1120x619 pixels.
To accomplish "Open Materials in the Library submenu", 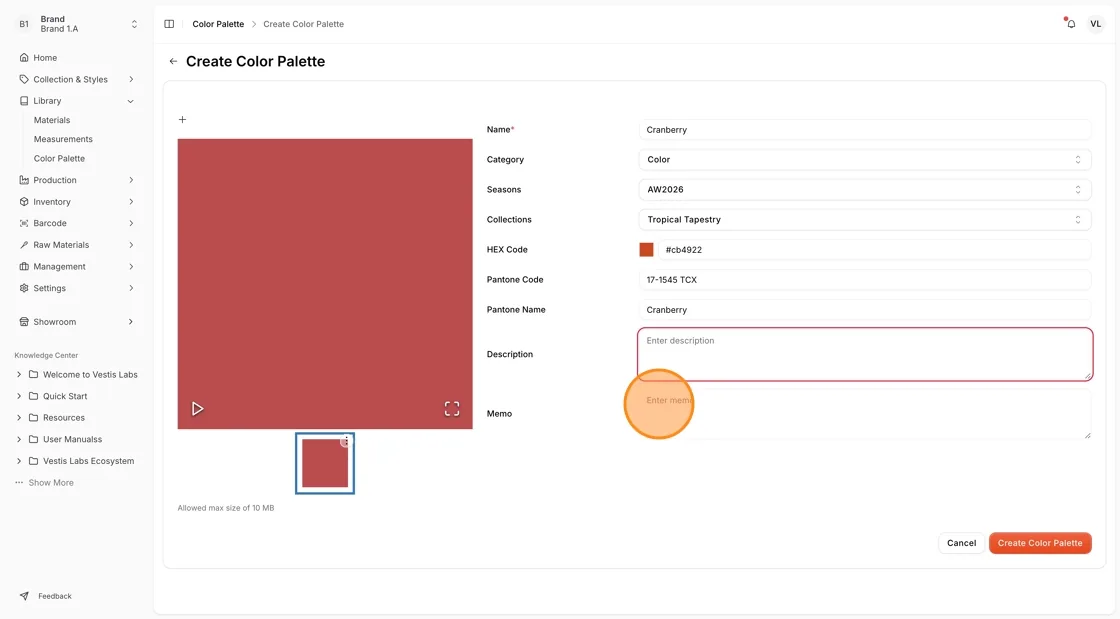I will pyautogui.click(x=51, y=120).
